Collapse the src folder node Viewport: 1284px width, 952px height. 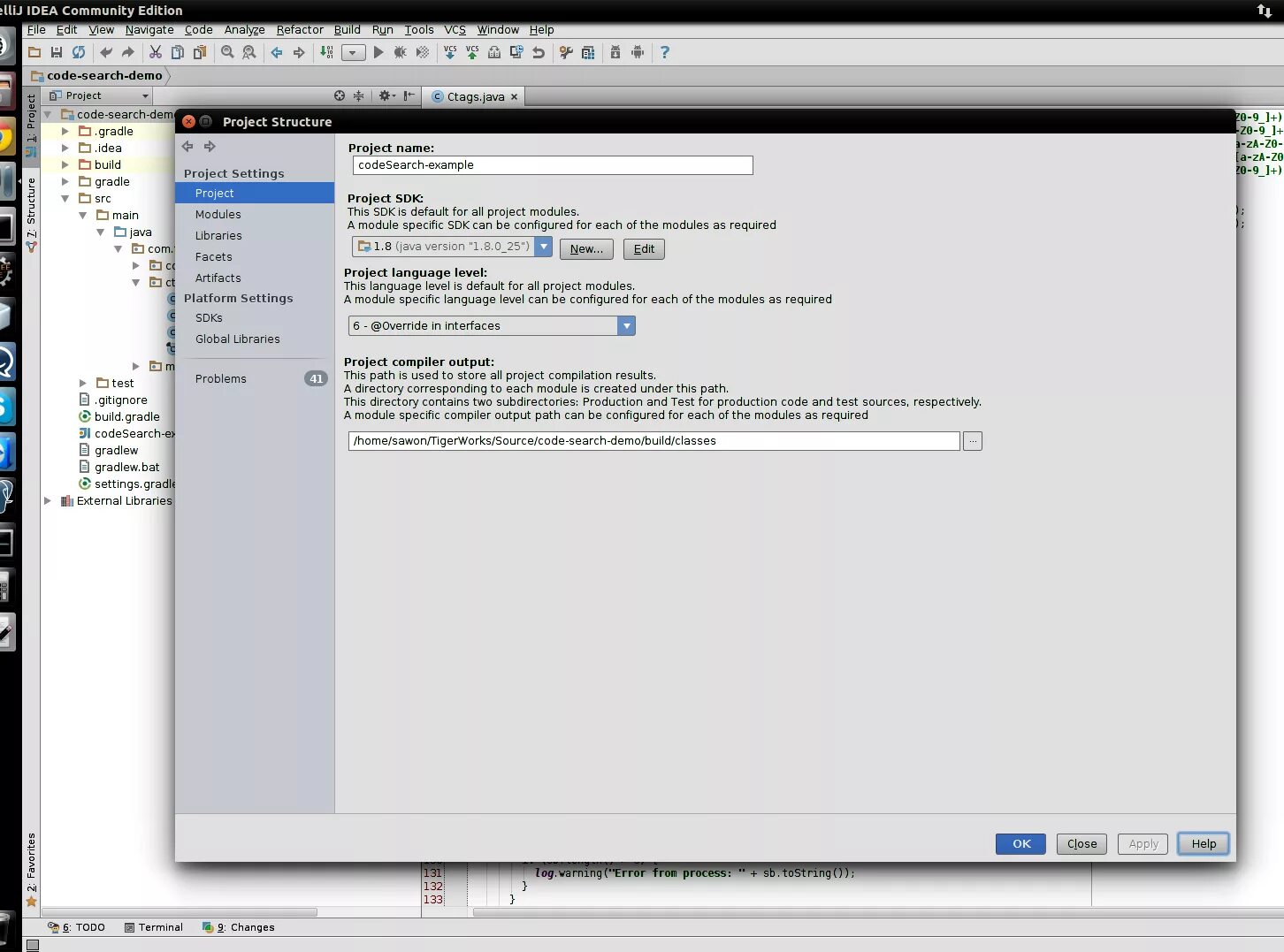coord(65,198)
